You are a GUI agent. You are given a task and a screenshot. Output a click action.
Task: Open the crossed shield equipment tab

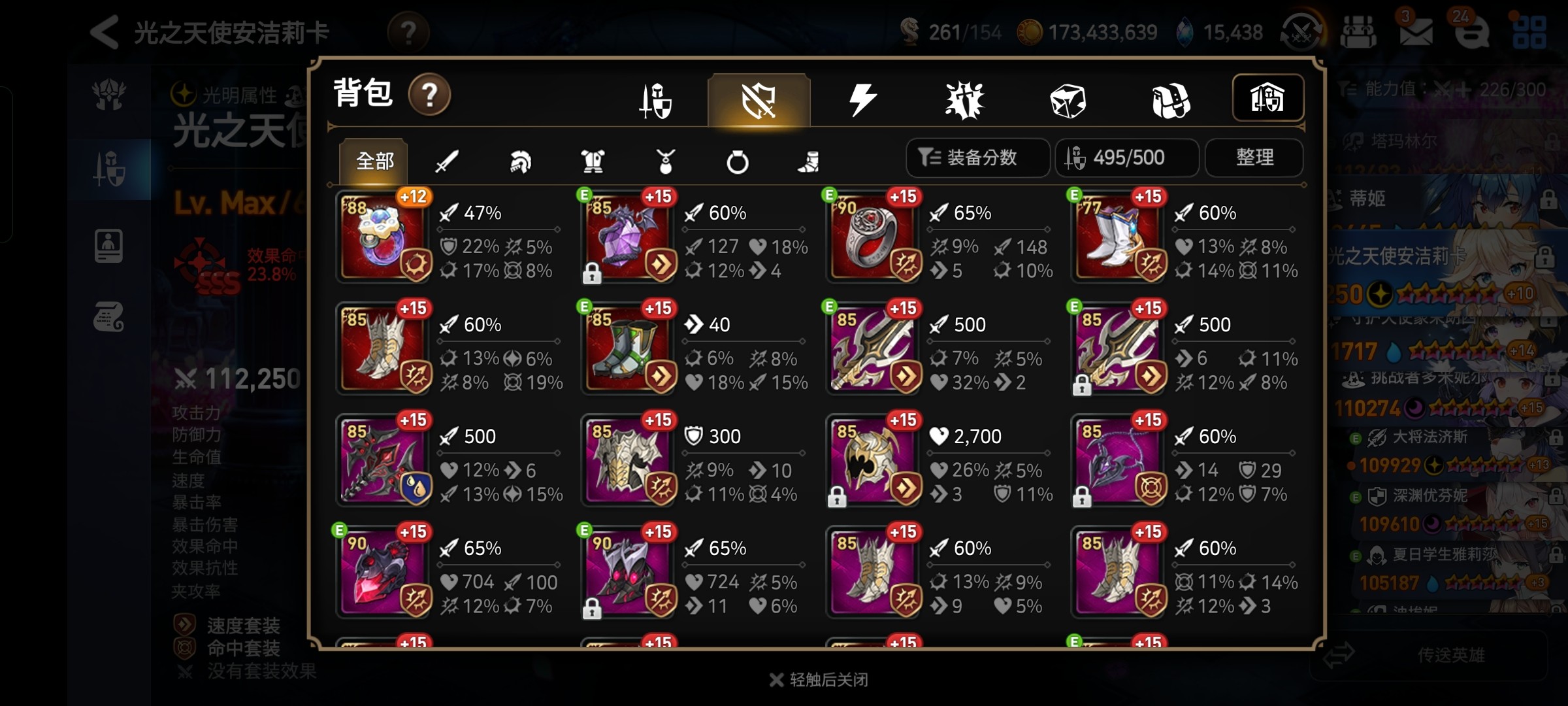tap(759, 101)
